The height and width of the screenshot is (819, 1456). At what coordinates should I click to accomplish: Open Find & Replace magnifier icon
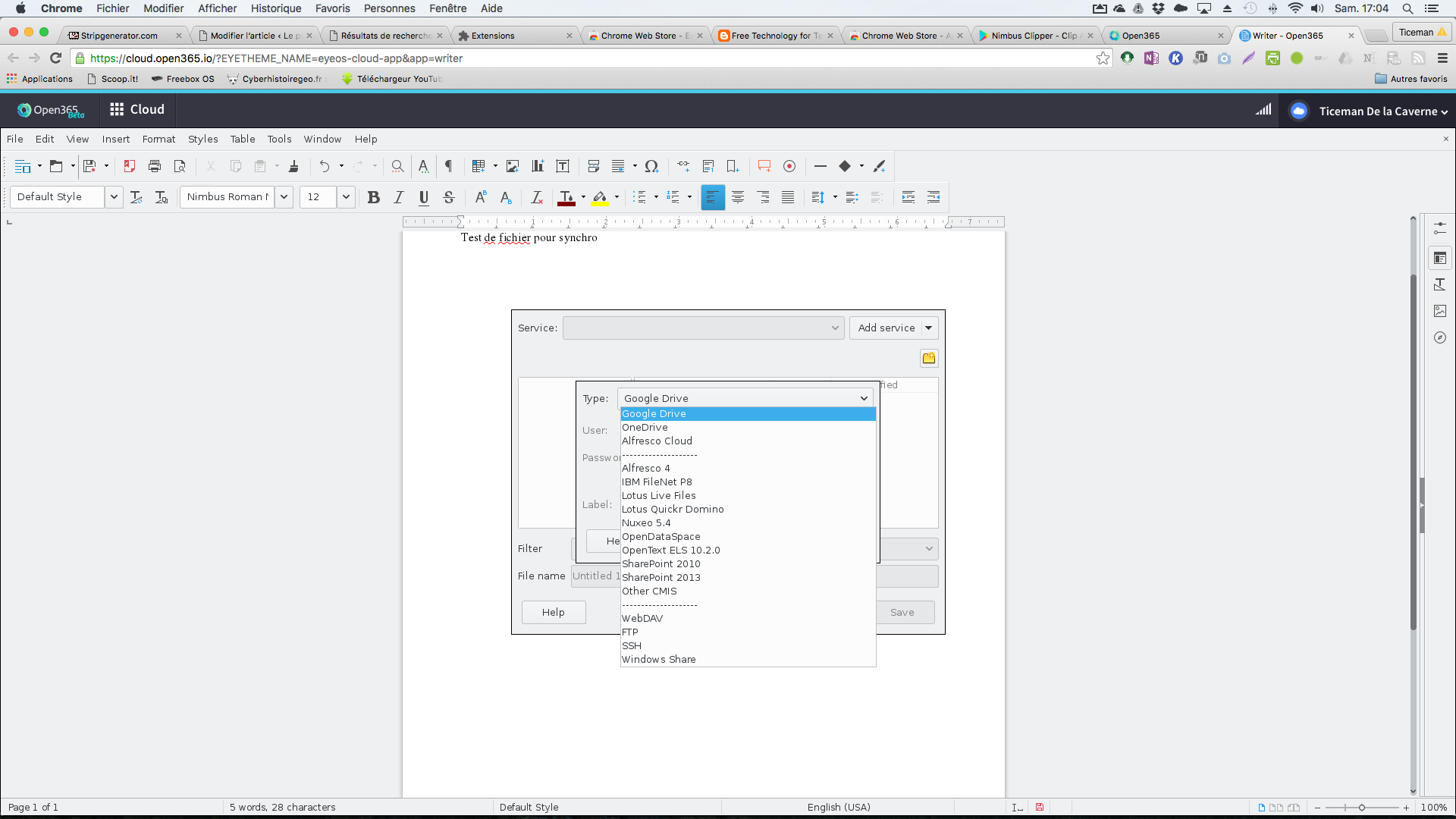pos(397,166)
